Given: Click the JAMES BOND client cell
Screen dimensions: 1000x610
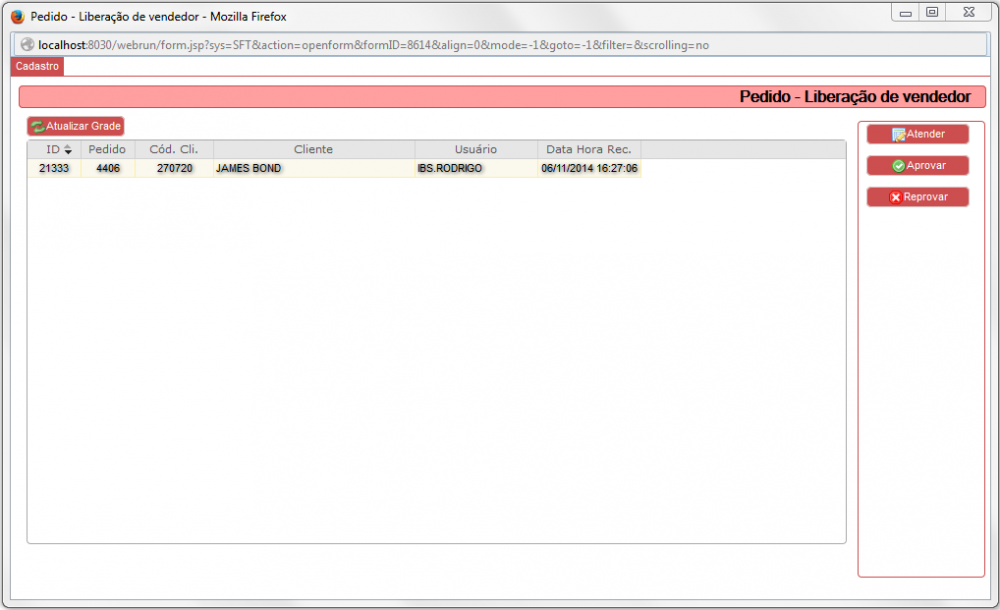Looking at the screenshot, I should coord(314,168).
